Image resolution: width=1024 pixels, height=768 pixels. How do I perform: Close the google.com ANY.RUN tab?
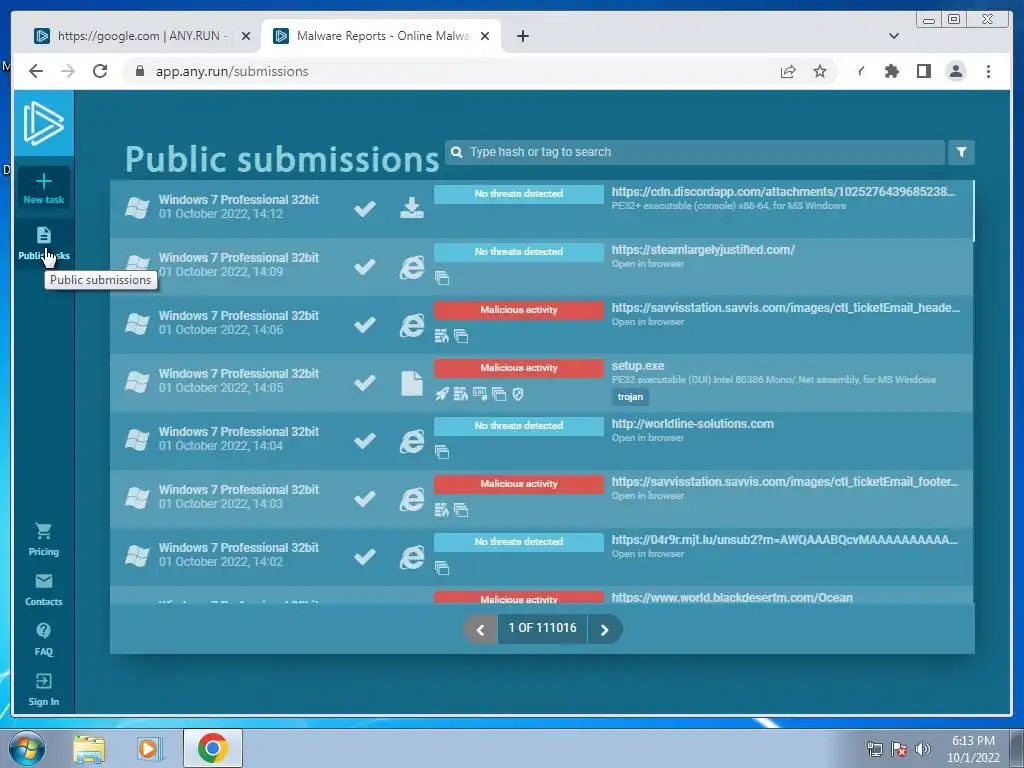pos(246,36)
